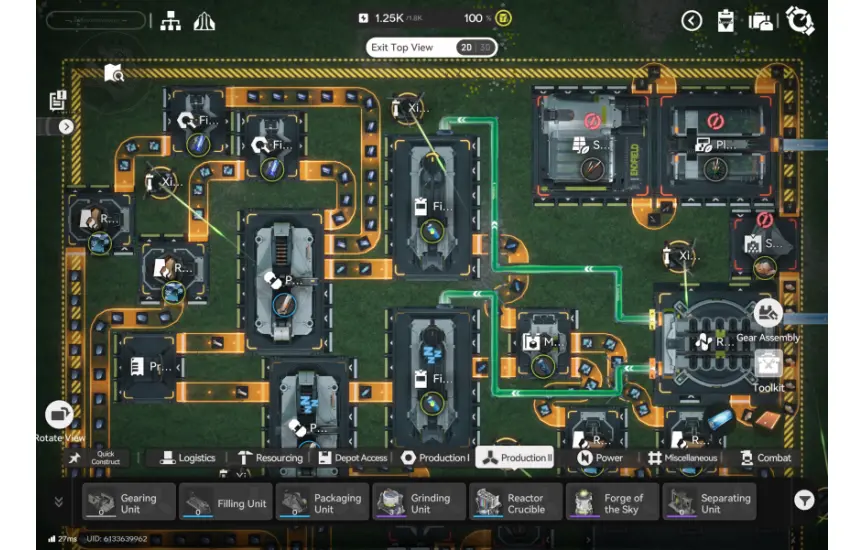Image resolution: width=865 pixels, height=550 pixels.
Task: Open the Toolkit icon
Action: pyautogui.click(x=768, y=365)
